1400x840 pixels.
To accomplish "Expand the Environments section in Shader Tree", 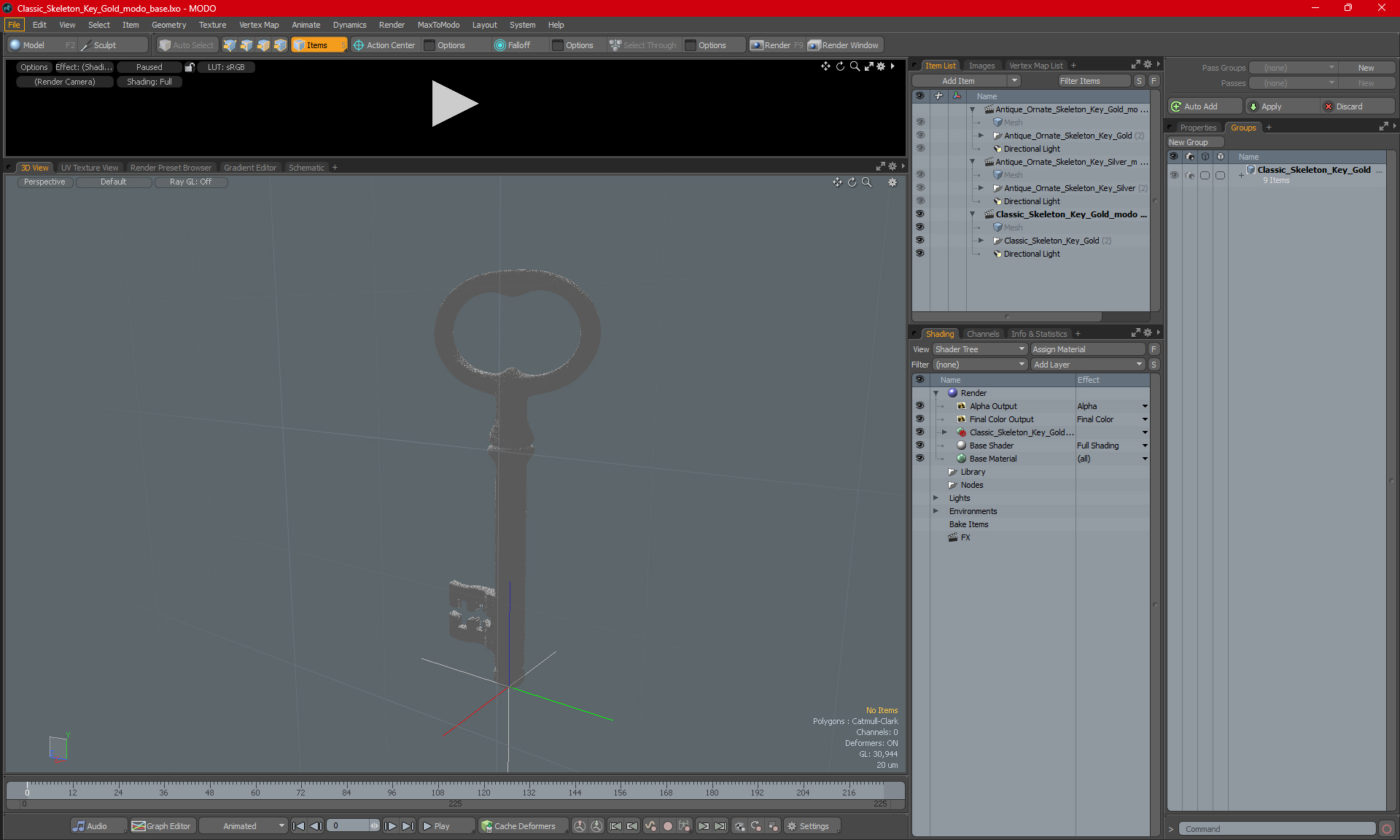I will coord(935,511).
